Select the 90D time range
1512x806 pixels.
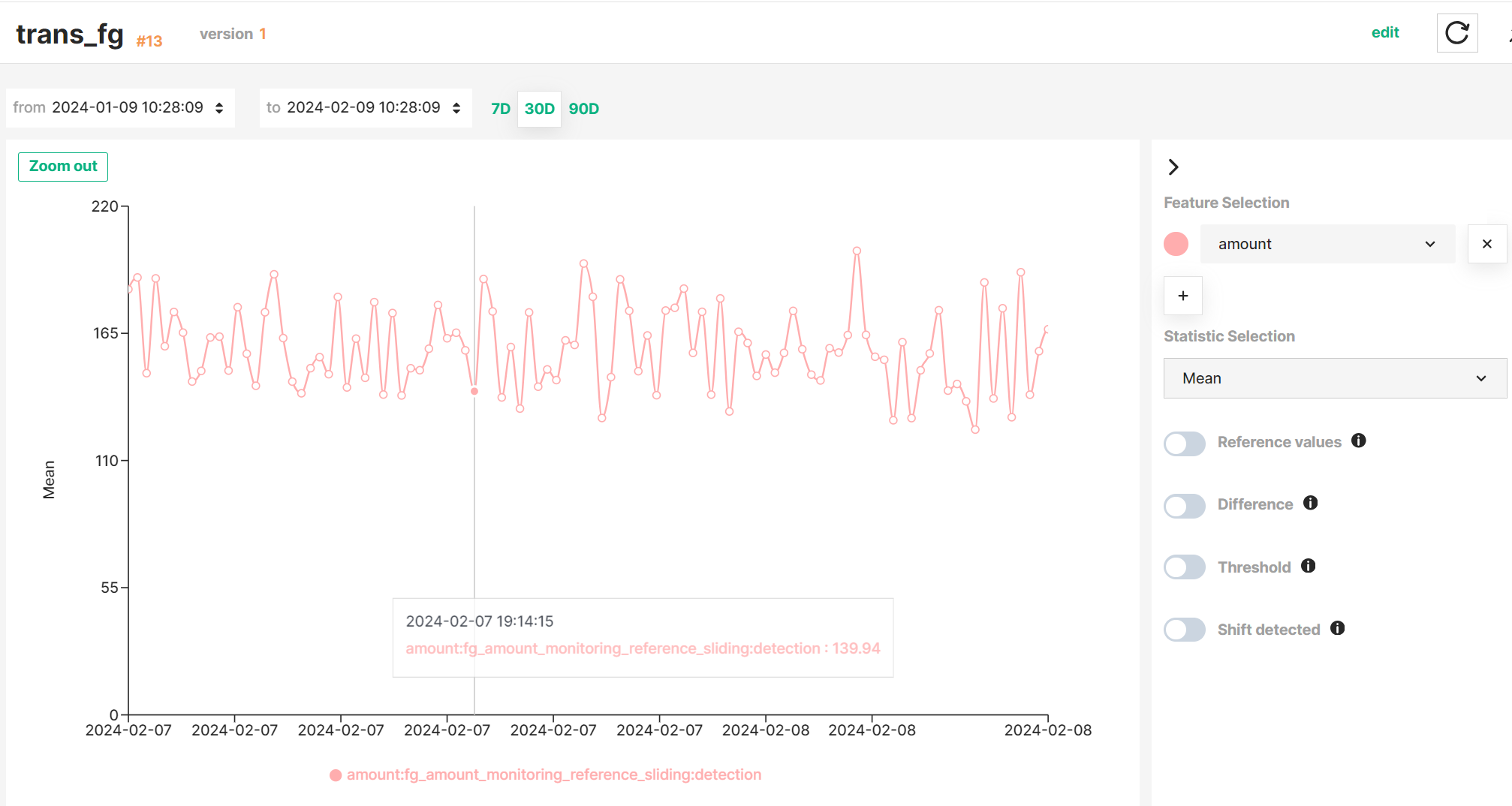583,108
